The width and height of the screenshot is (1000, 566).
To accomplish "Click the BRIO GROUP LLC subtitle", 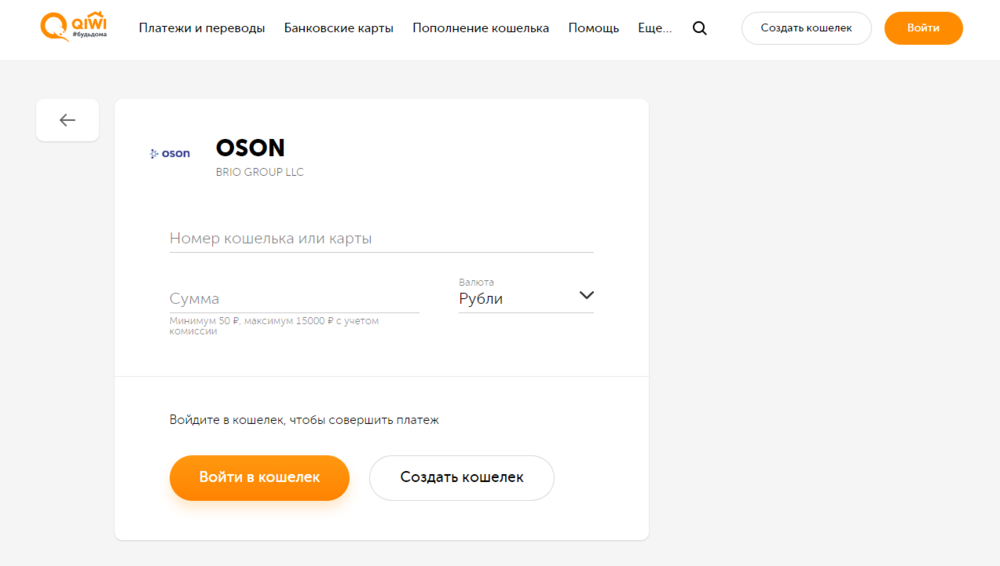I will click(259, 172).
